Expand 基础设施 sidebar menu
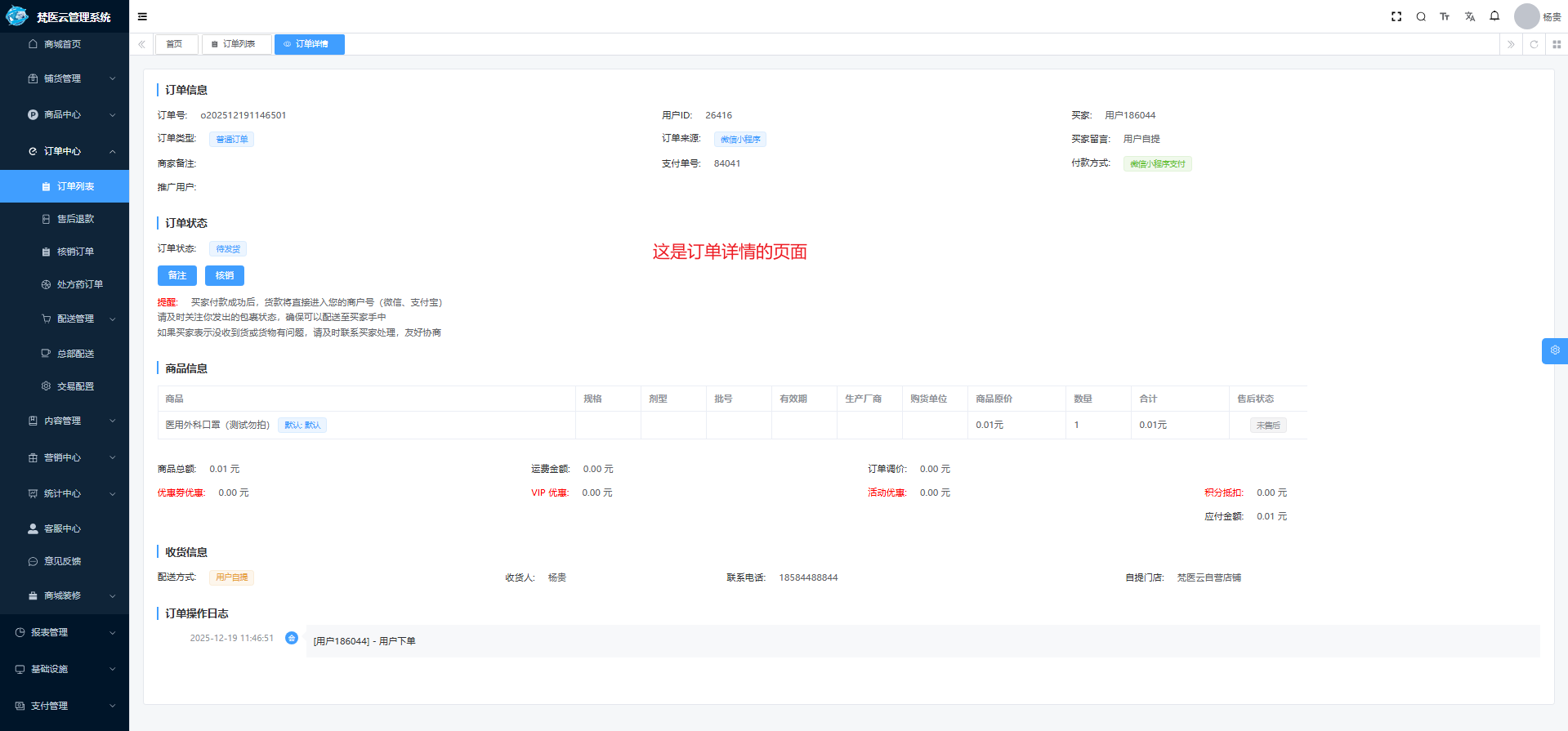This screenshot has height=731, width=1568. 65,669
